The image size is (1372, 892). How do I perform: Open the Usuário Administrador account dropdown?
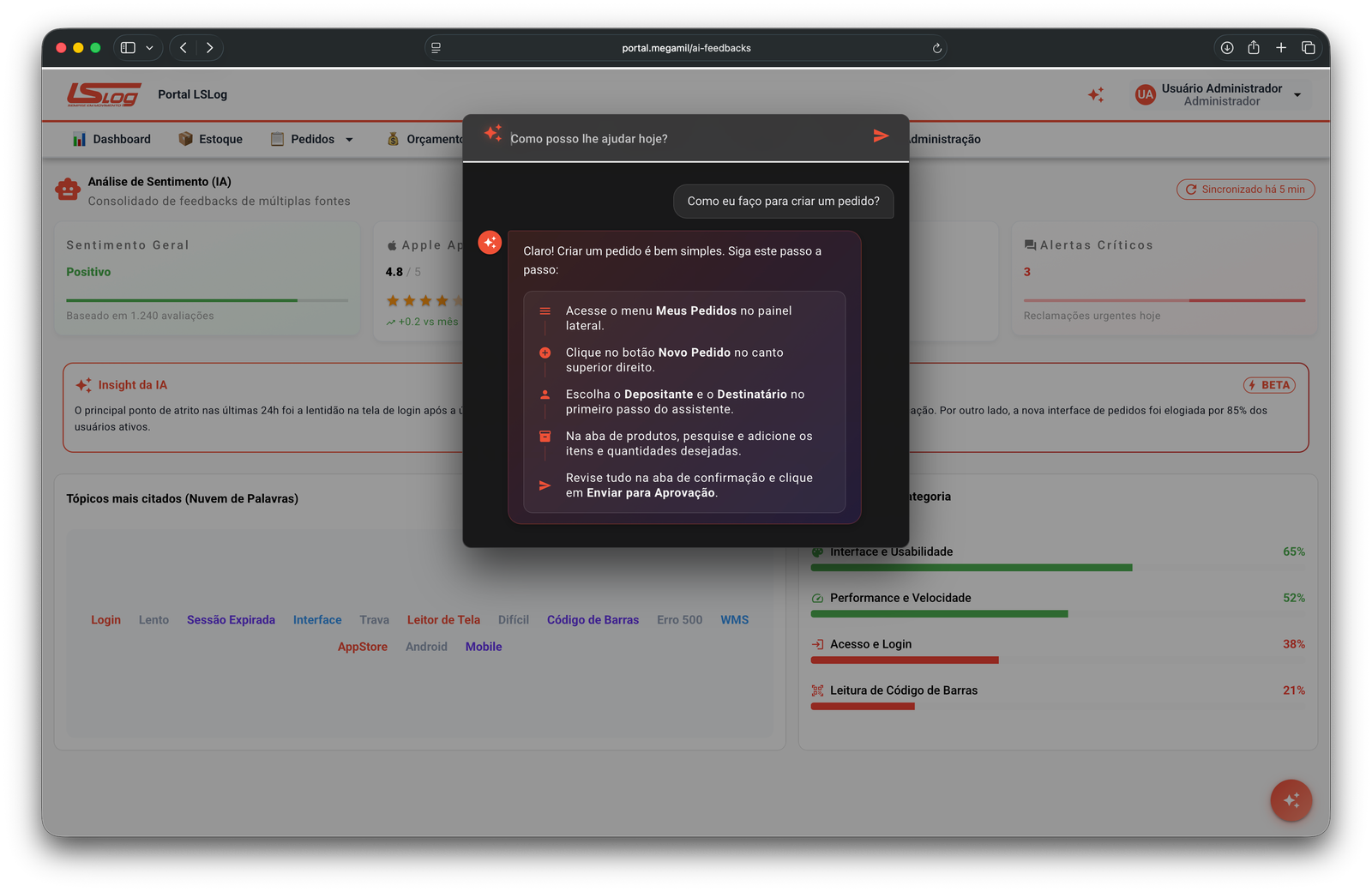pyautogui.click(x=1220, y=94)
